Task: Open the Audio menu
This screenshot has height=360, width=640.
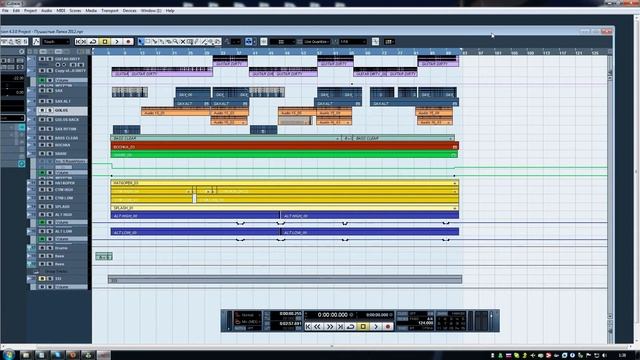Action: coord(47,11)
